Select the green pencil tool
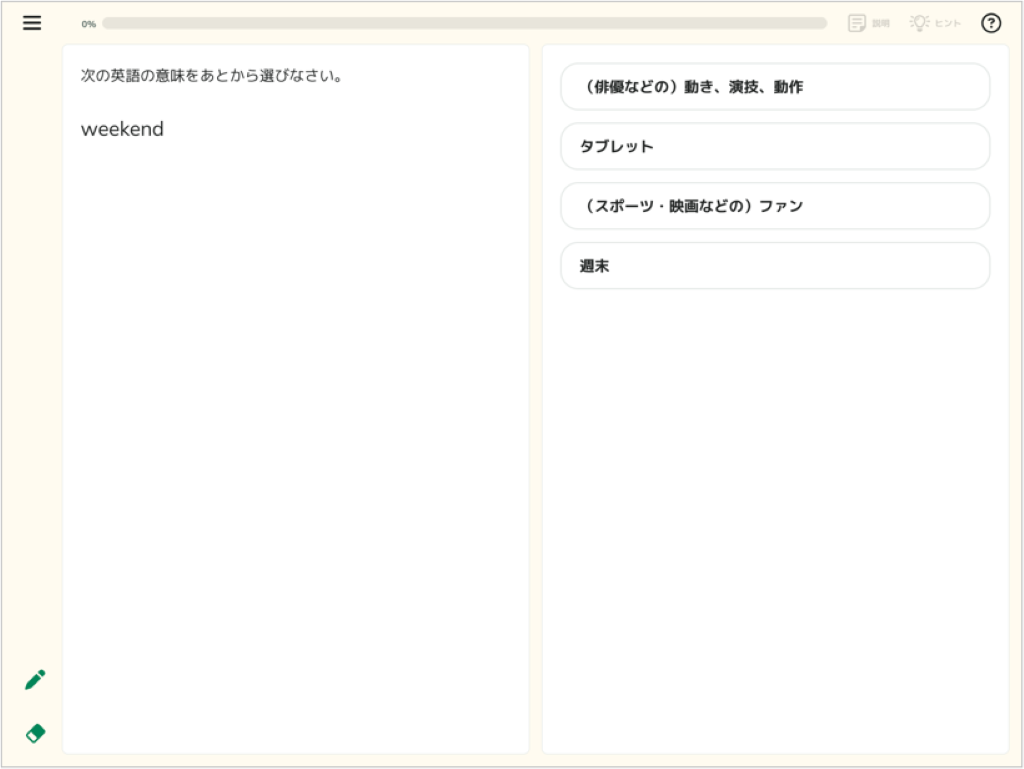This screenshot has width=1024, height=769. point(35,680)
